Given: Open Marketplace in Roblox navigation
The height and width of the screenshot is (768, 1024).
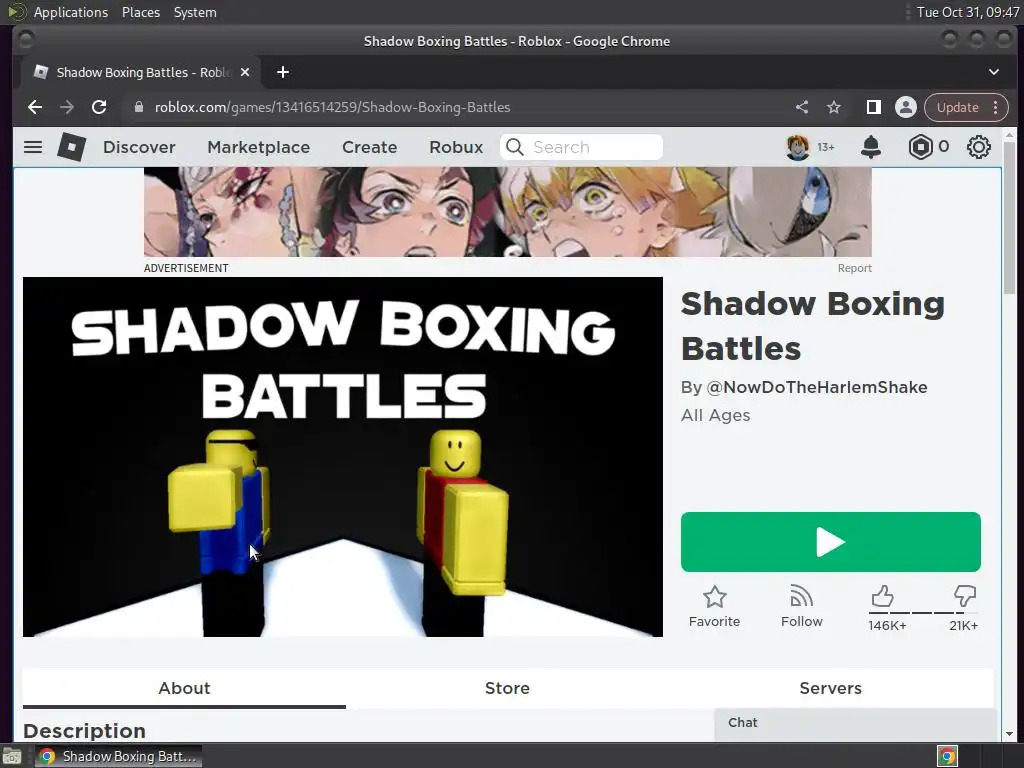Looking at the screenshot, I should 259,147.
